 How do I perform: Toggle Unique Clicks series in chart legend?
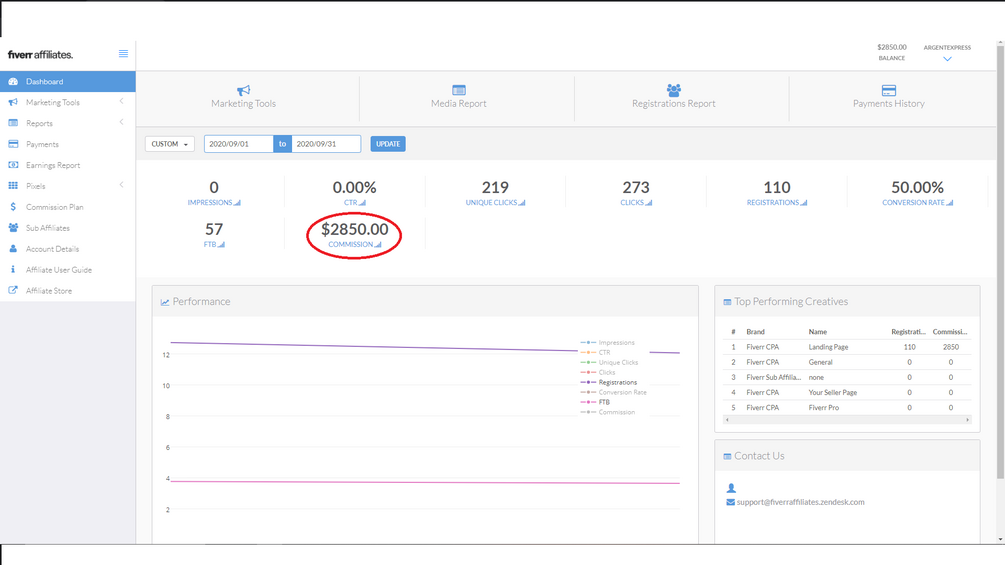point(609,363)
